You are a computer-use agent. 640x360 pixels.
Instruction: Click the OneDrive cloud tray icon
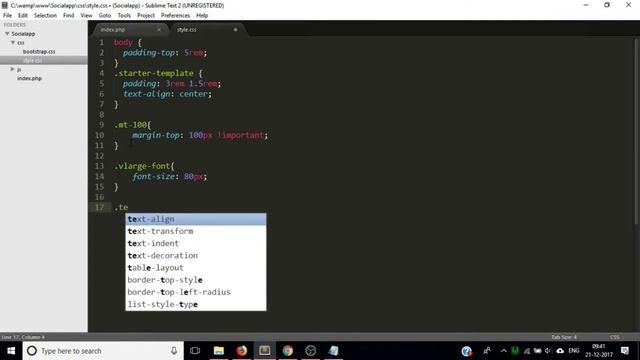click(560, 351)
